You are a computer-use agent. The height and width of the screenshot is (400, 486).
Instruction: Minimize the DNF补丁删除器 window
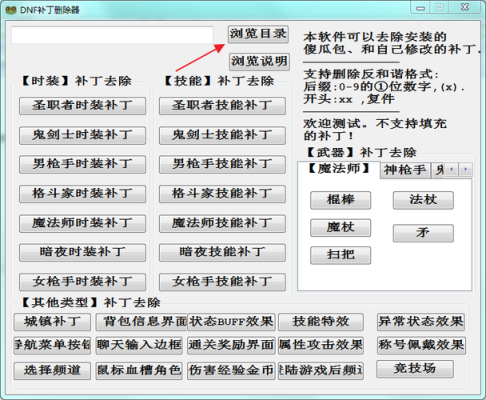[x=421, y=8]
